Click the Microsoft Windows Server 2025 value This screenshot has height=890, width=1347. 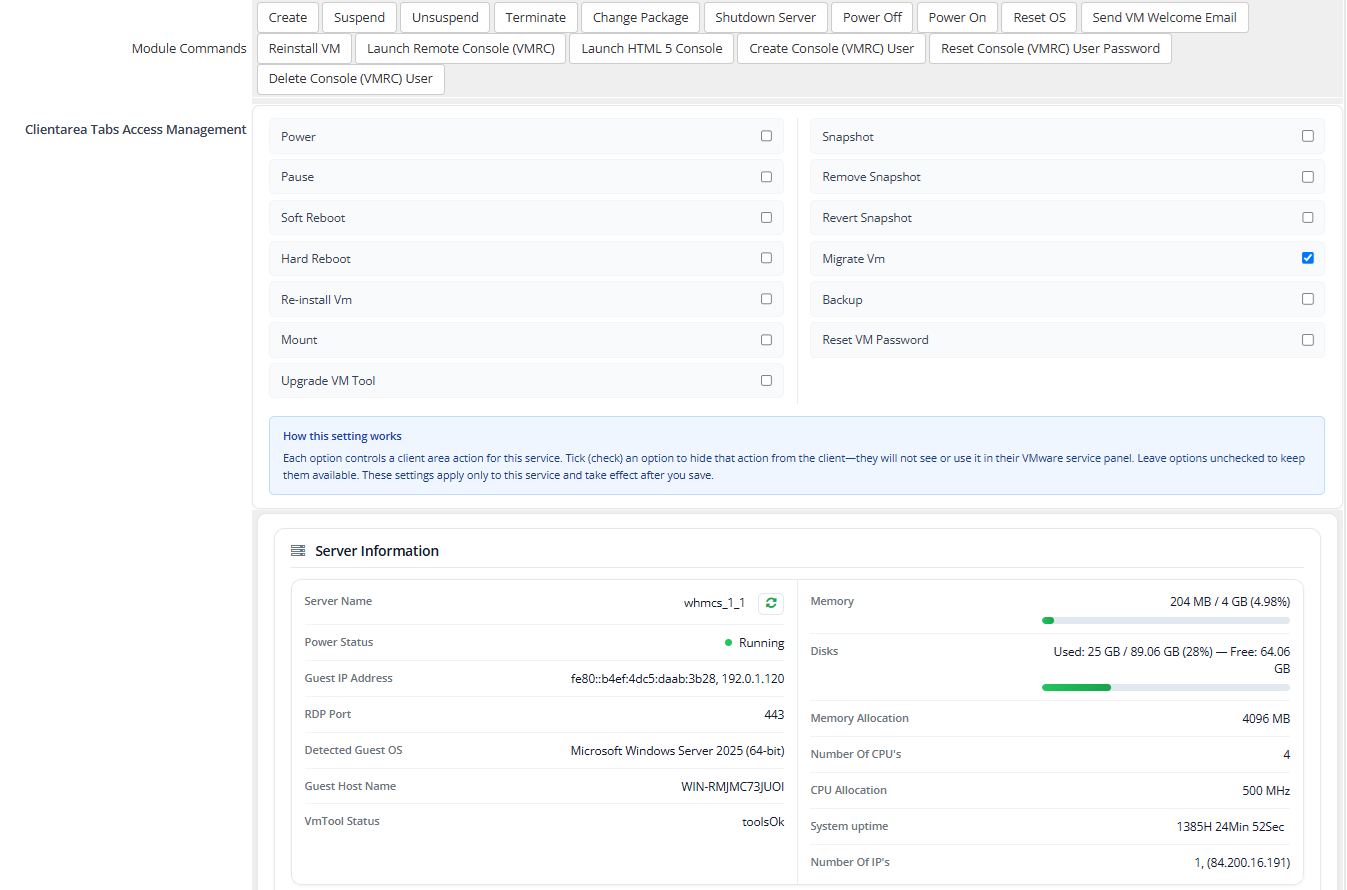677,750
